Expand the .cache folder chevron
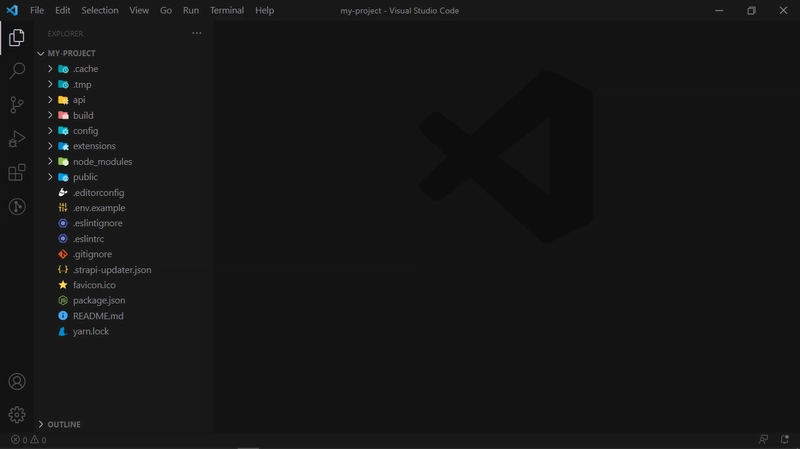The image size is (800, 449). (50, 68)
